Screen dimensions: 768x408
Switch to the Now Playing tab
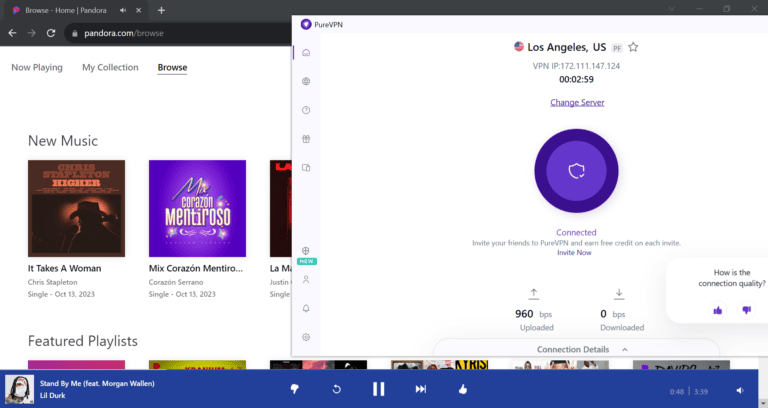(x=37, y=68)
